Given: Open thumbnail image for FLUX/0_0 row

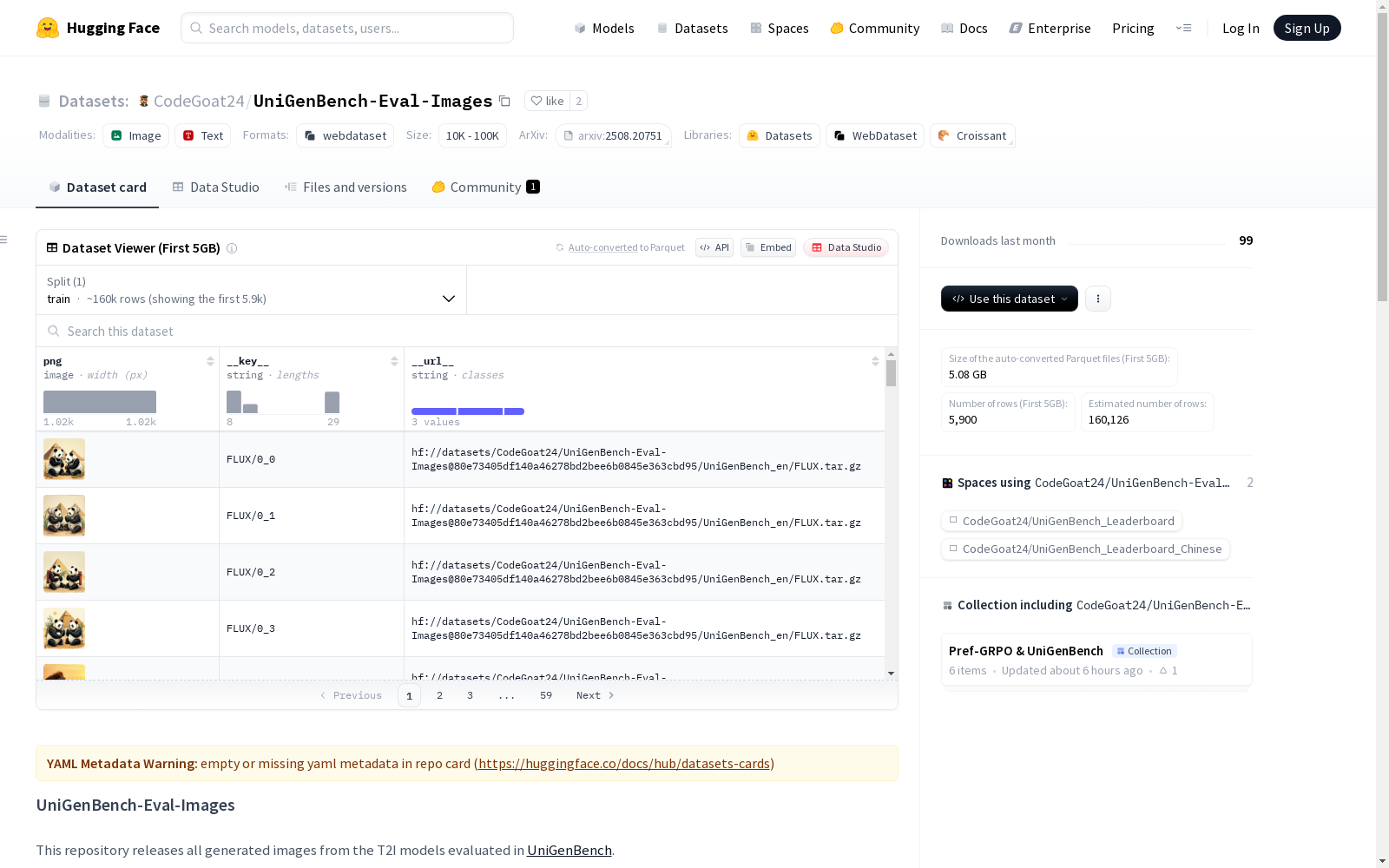Looking at the screenshot, I should click(x=64, y=459).
